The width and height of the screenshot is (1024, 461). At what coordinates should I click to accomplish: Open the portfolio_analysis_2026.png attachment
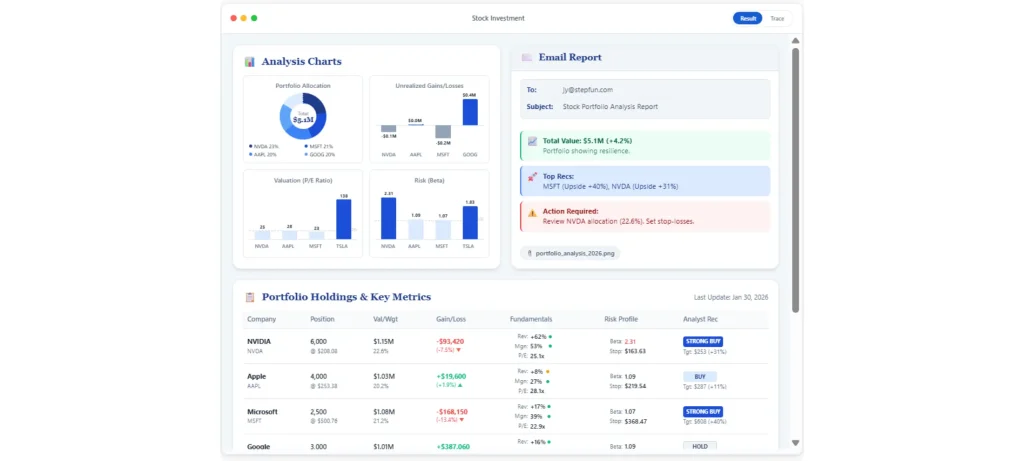tap(570, 254)
